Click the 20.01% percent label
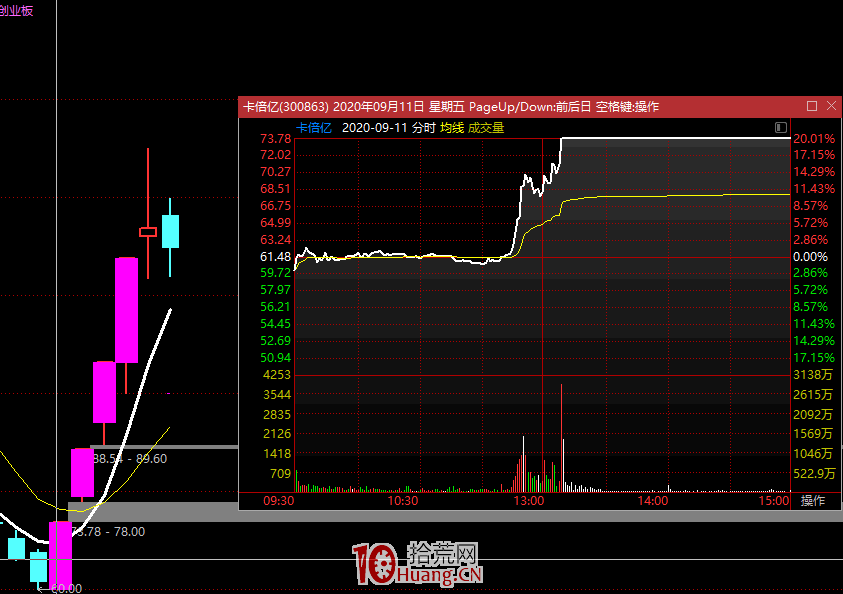Image resolution: width=843 pixels, height=594 pixels. coord(814,139)
